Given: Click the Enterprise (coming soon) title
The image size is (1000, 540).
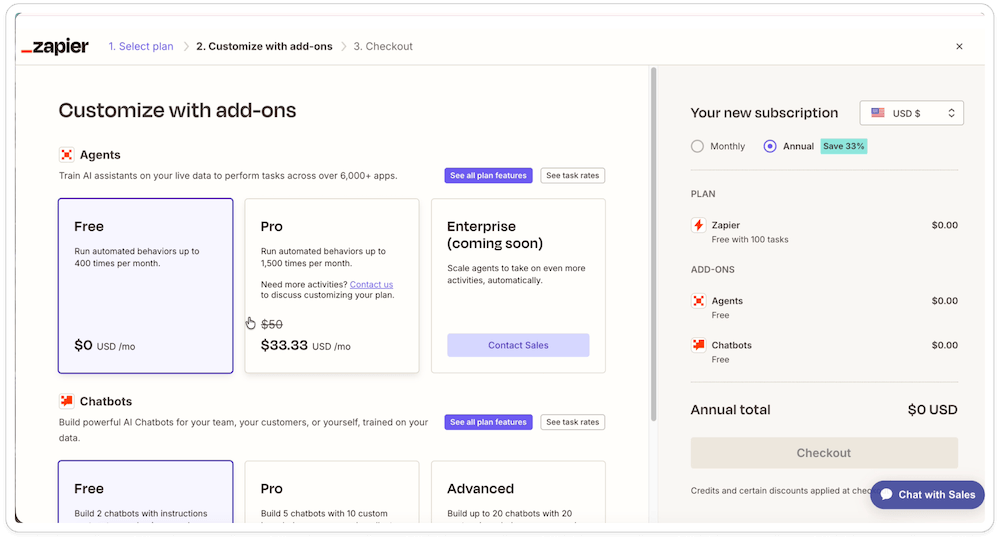Looking at the screenshot, I should click(x=495, y=235).
